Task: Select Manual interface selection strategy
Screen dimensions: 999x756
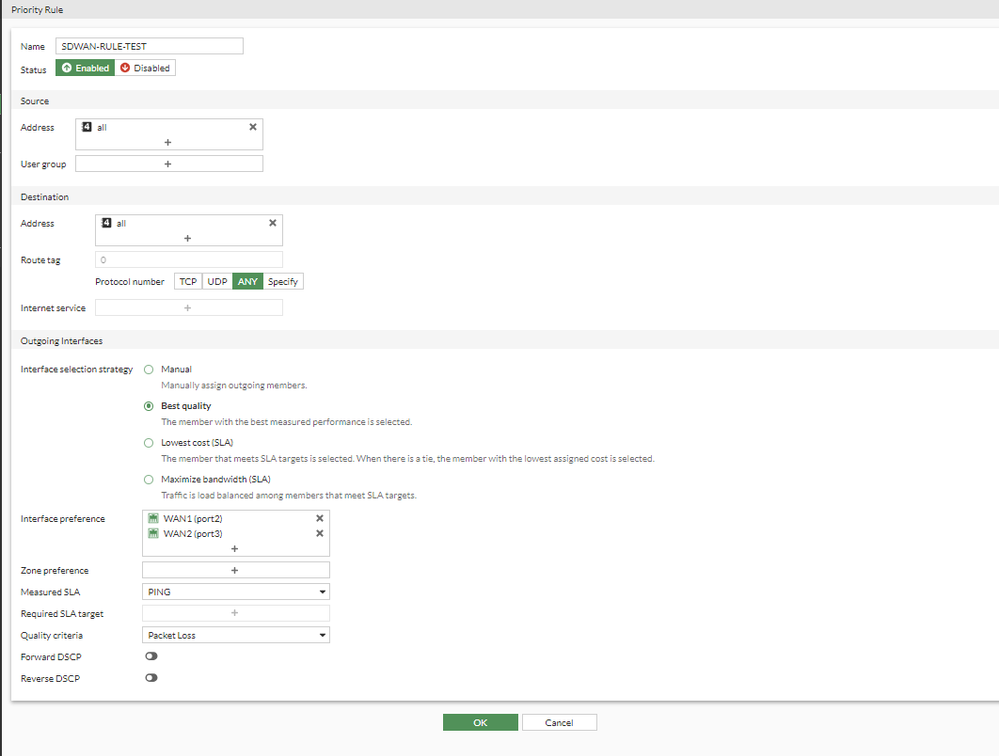Action: [x=149, y=369]
